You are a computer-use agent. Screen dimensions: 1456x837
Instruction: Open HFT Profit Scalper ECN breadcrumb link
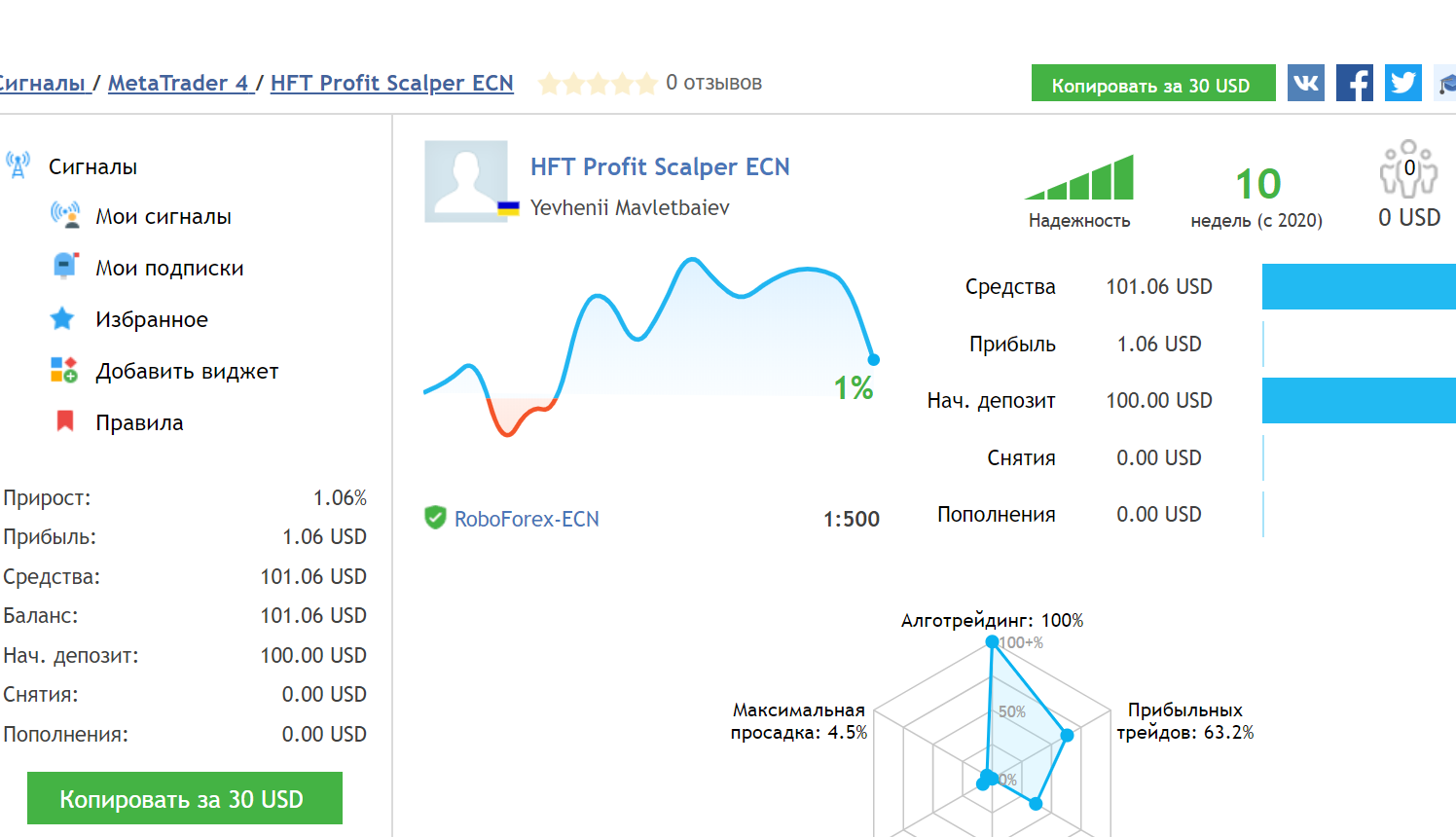[391, 83]
